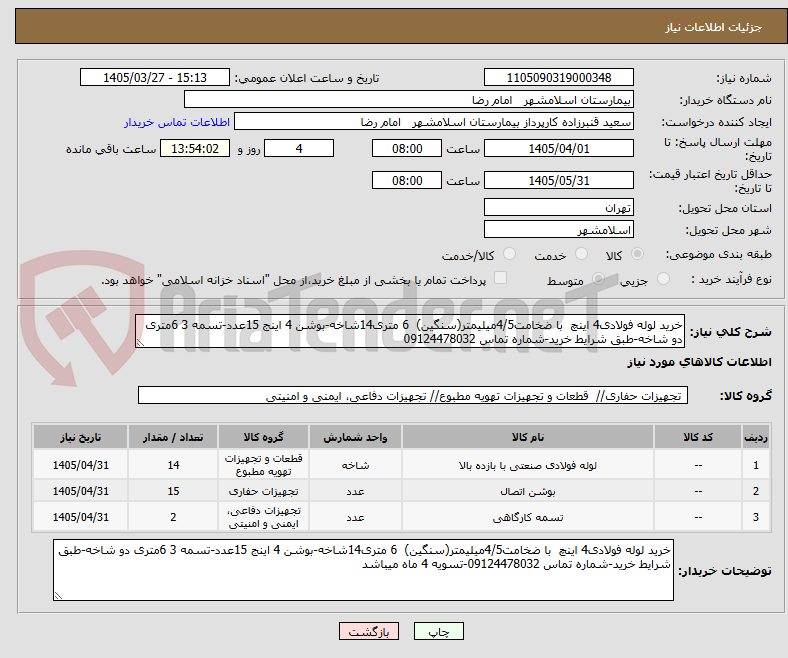Click the کد کالا column header
The width and height of the screenshot is (788, 658).
698,437
